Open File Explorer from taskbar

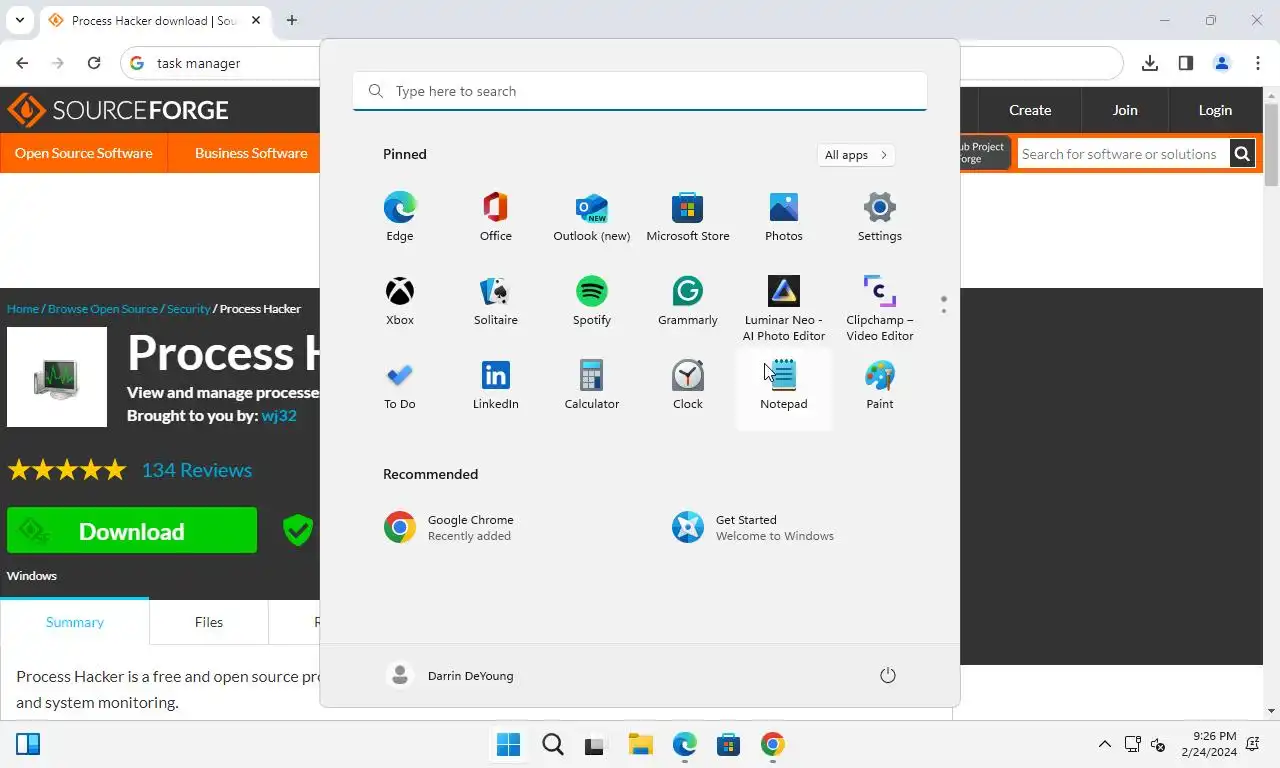(640, 744)
